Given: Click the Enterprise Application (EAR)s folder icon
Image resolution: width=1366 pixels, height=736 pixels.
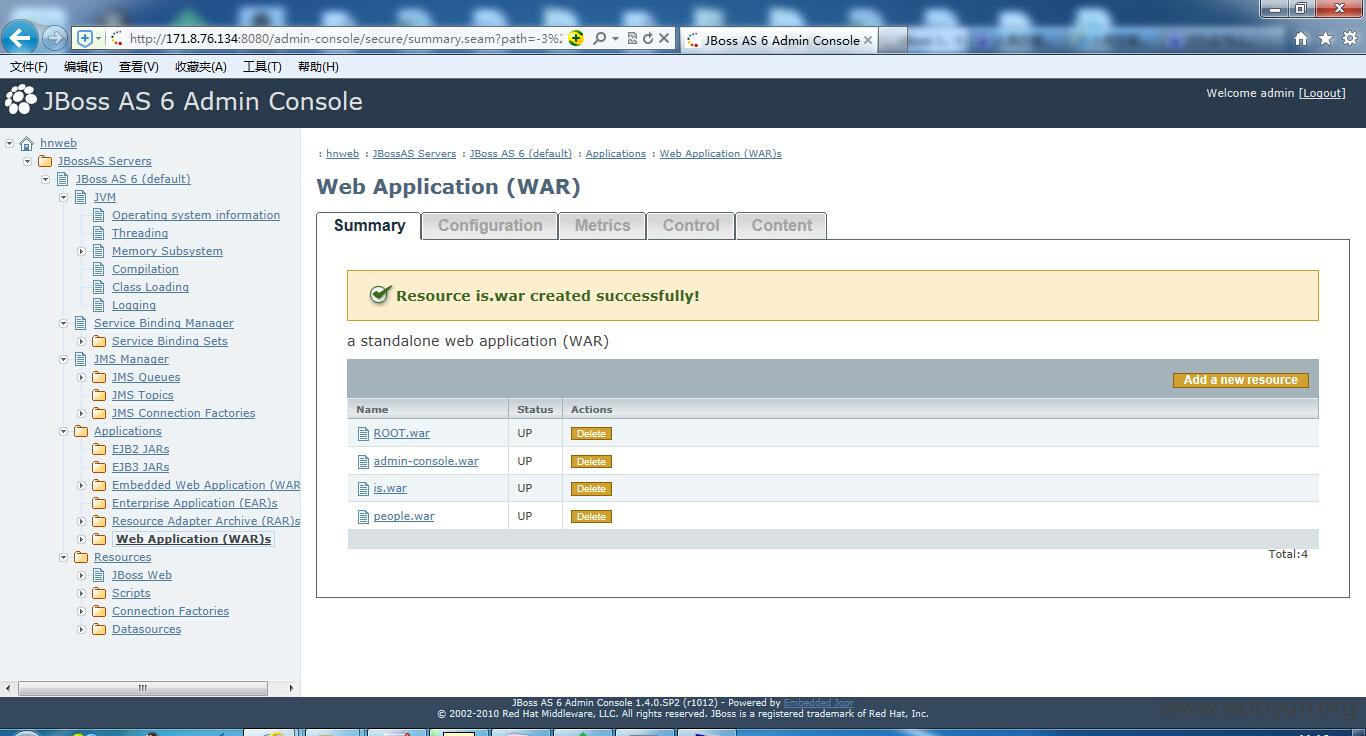Looking at the screenshot, I should [x=99, y=503].
